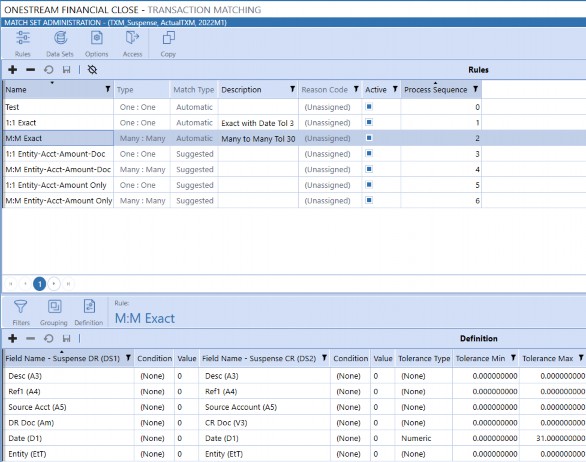Open the rule Grouping view
586x462 pixels.
click(54, 312)
